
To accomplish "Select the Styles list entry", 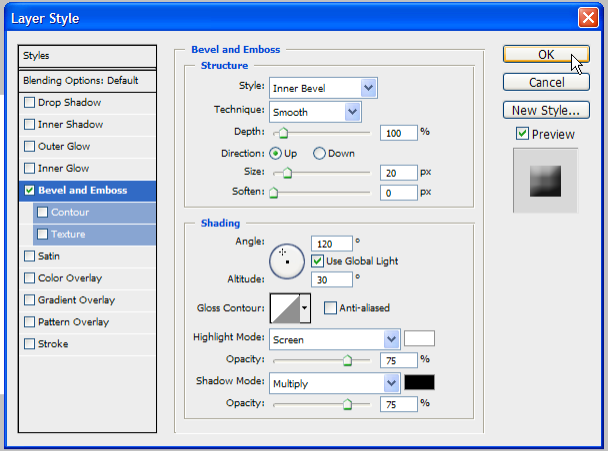I will 87,56.
